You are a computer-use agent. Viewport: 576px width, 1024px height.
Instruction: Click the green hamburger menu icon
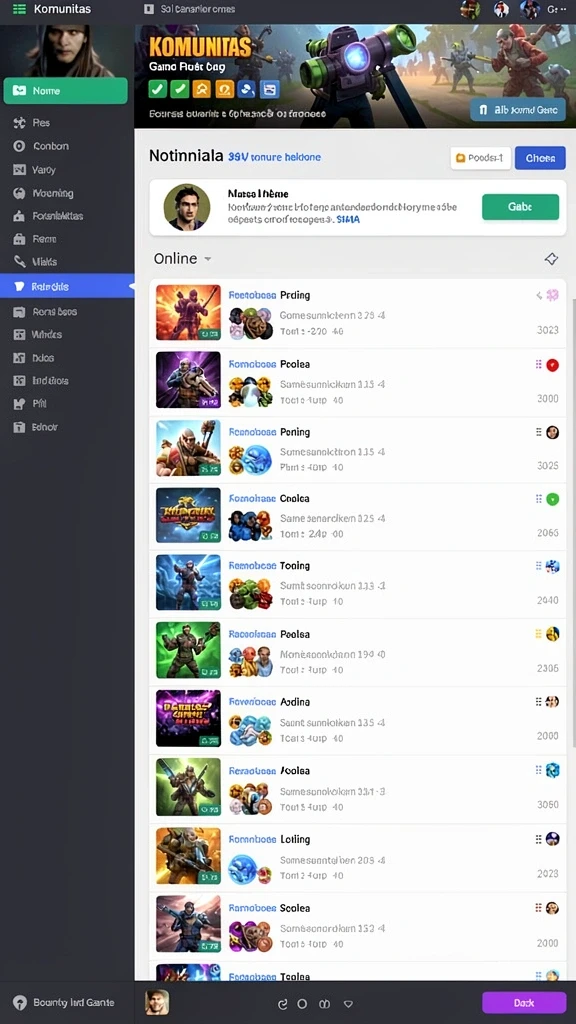click(20, 9)
